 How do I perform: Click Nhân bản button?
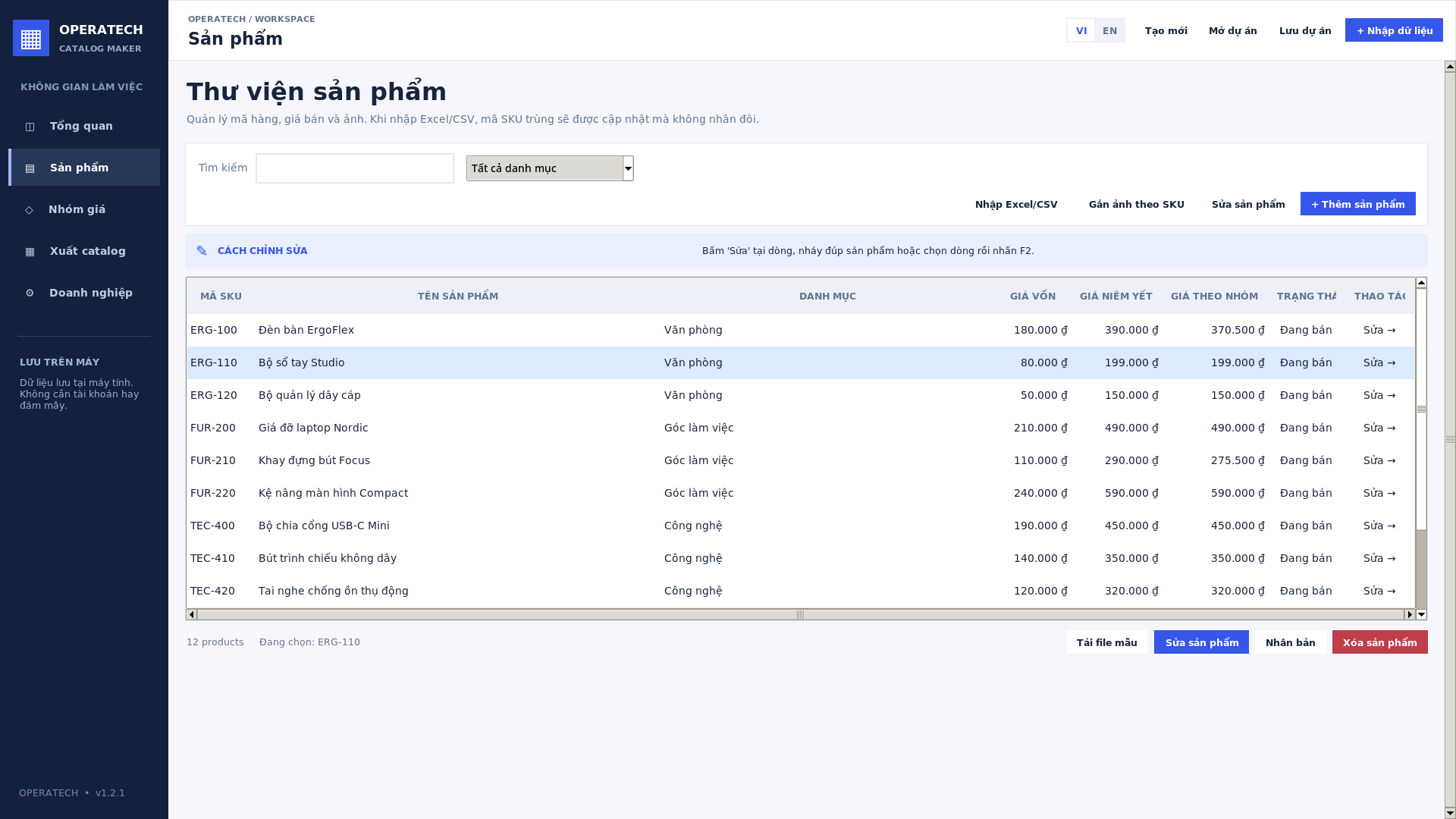(1290, 642)
